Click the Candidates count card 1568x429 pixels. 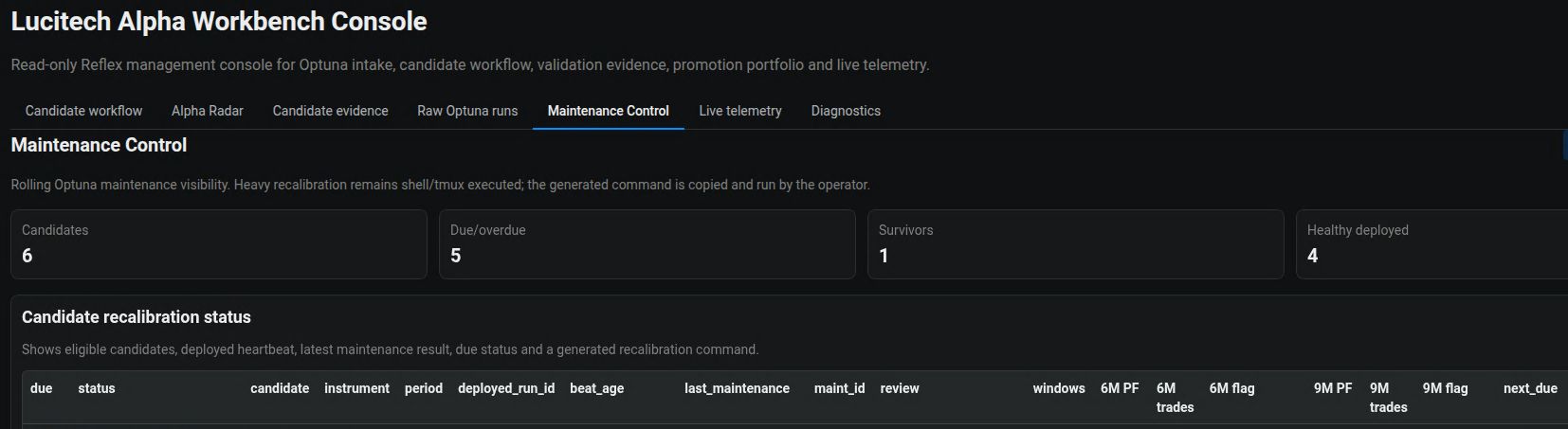point(219,244)
